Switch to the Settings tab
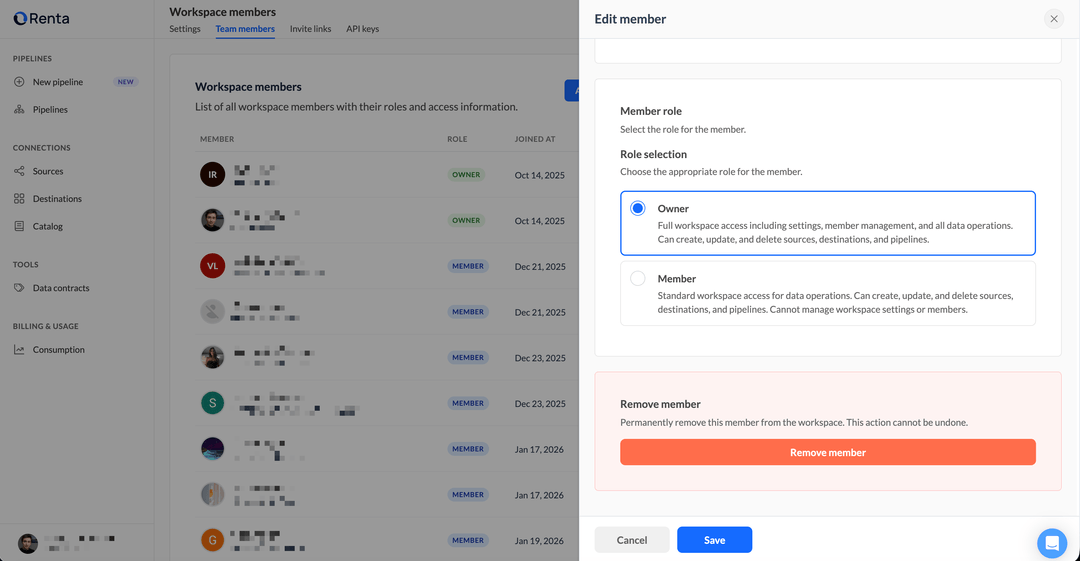Screen dimensions: 1080x561 pyautogui.click(x=185, y=29)
